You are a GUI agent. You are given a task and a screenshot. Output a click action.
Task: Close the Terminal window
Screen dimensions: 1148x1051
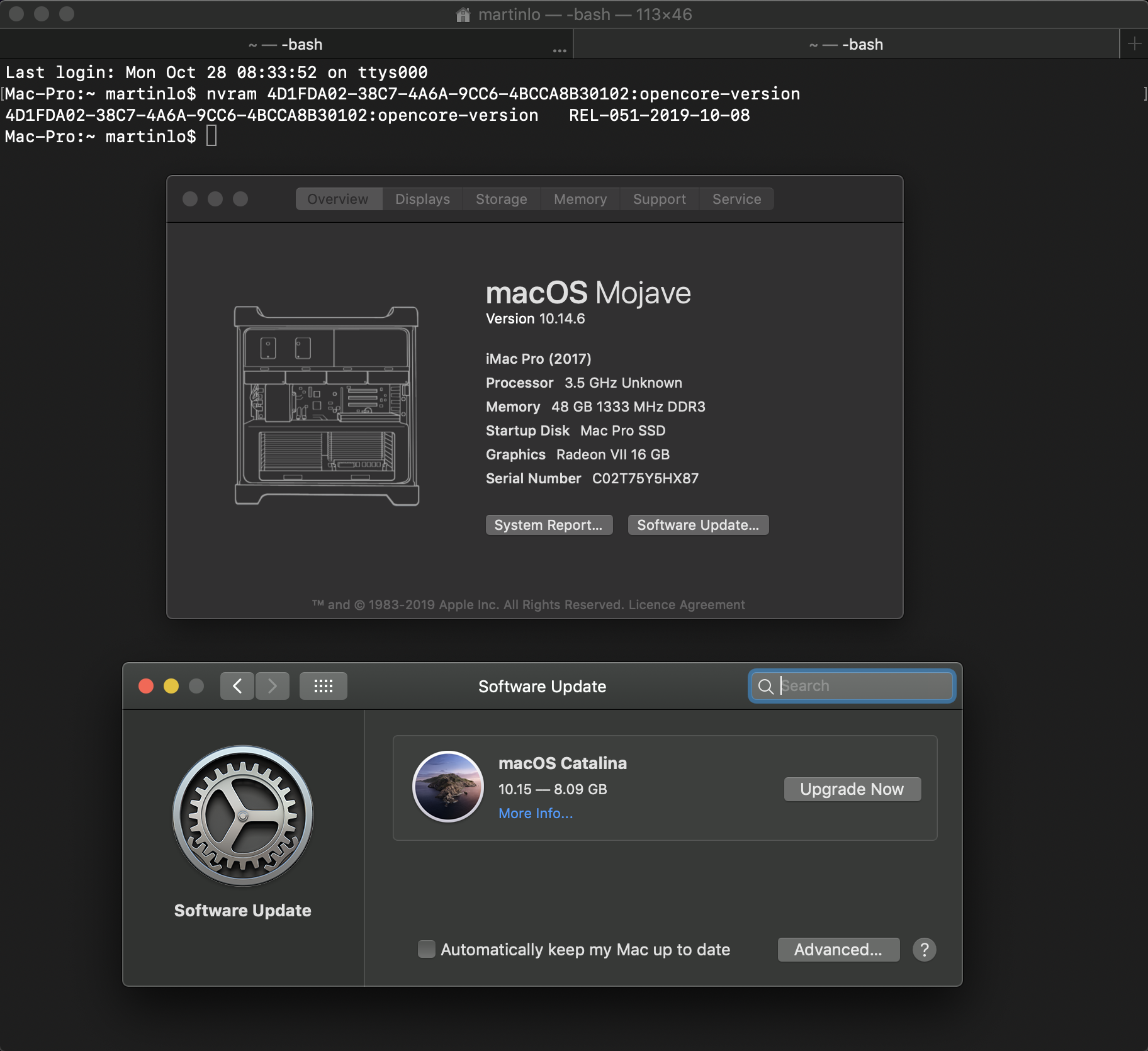(16, 14)
